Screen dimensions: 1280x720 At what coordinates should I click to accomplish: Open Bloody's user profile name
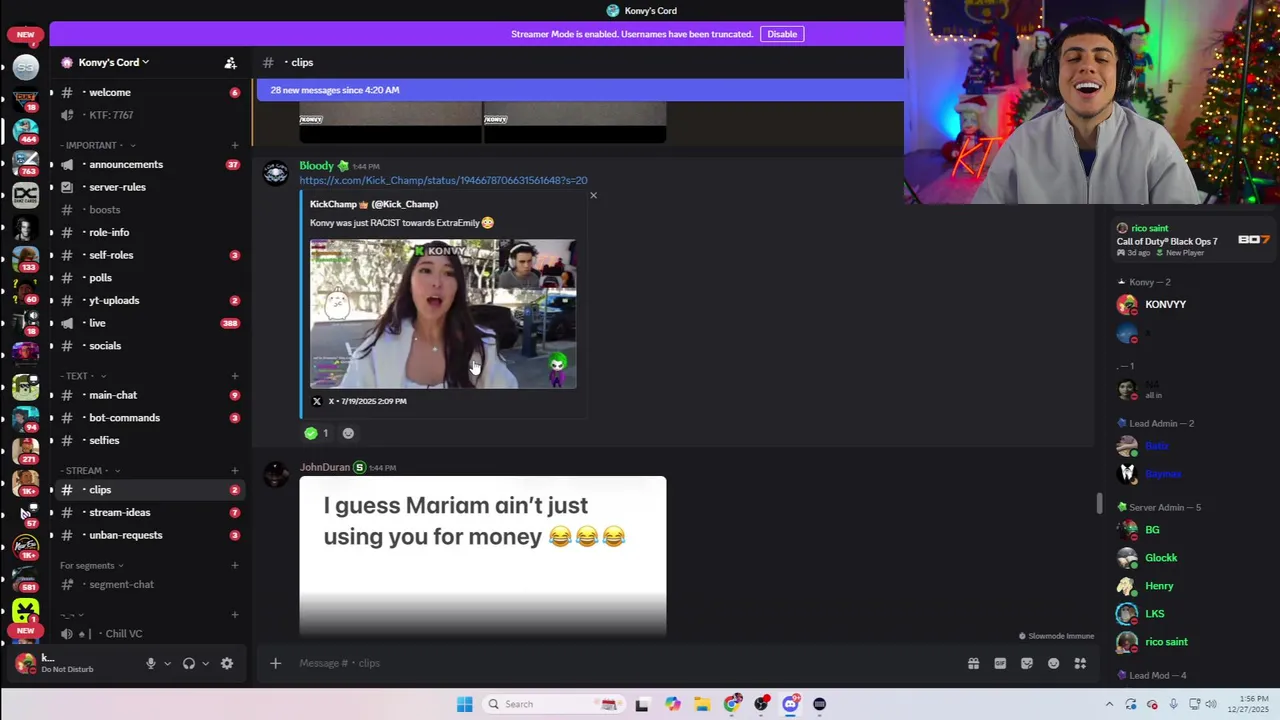point(316,166)
